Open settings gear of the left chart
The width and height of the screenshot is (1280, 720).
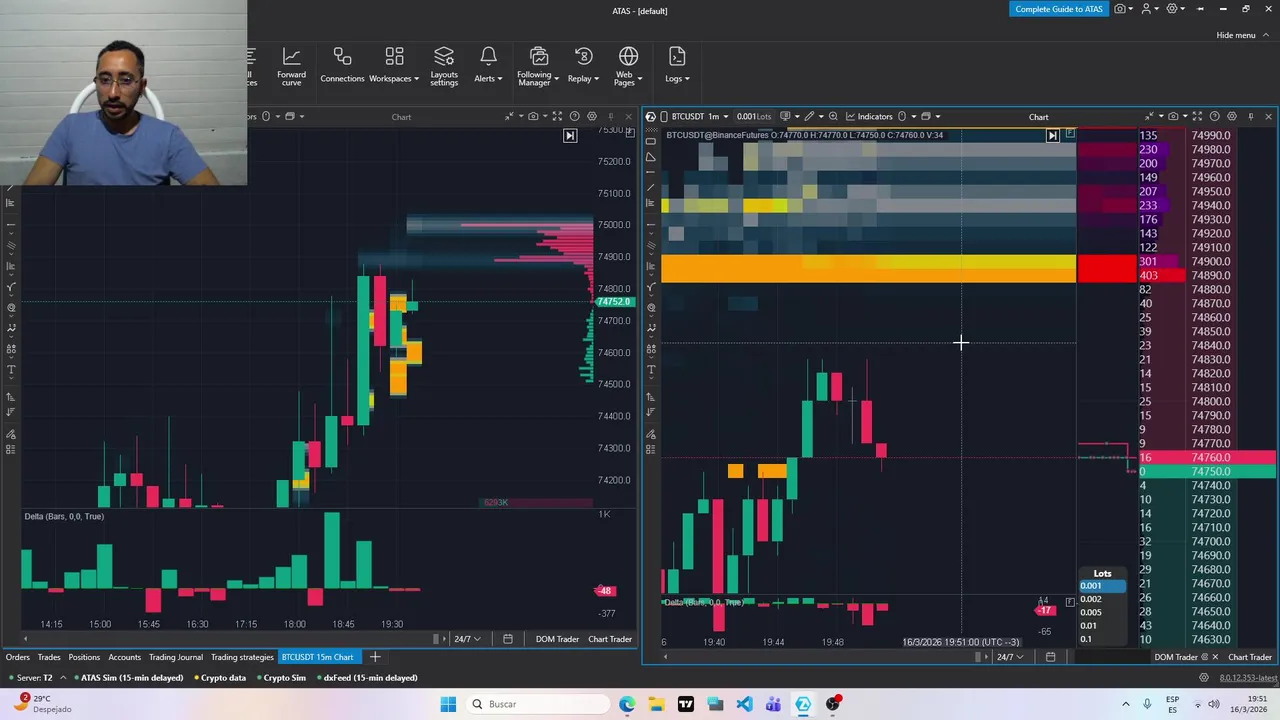[592, 117]
